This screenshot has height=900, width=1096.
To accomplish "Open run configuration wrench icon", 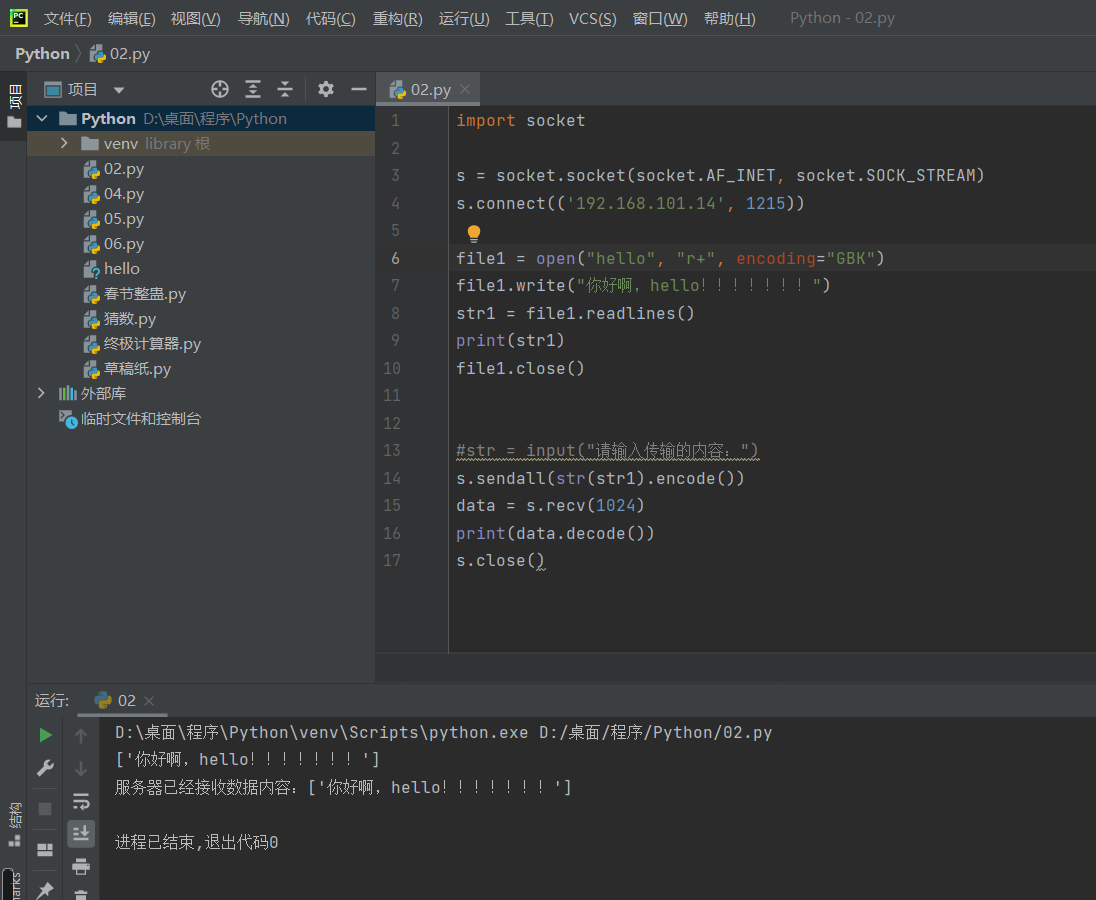I will [x=45, y=768].
